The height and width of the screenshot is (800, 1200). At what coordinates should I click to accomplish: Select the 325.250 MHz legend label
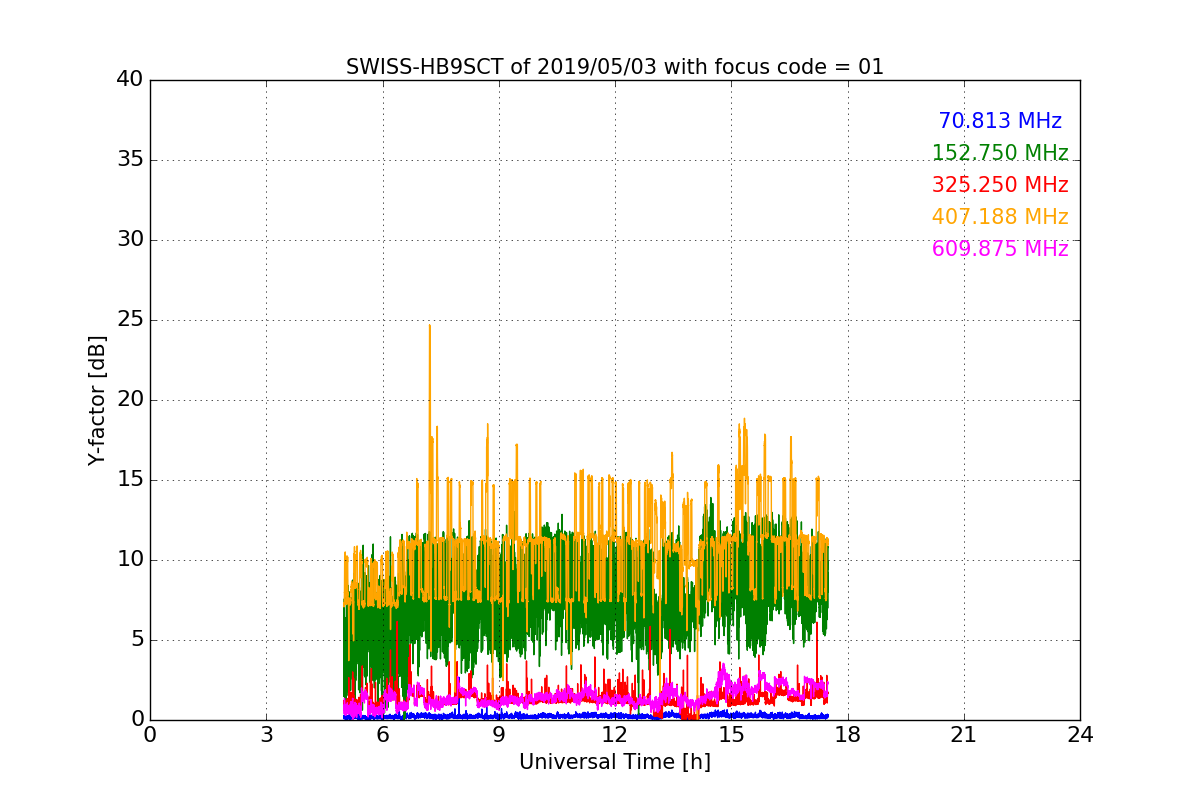[1000, 185]
